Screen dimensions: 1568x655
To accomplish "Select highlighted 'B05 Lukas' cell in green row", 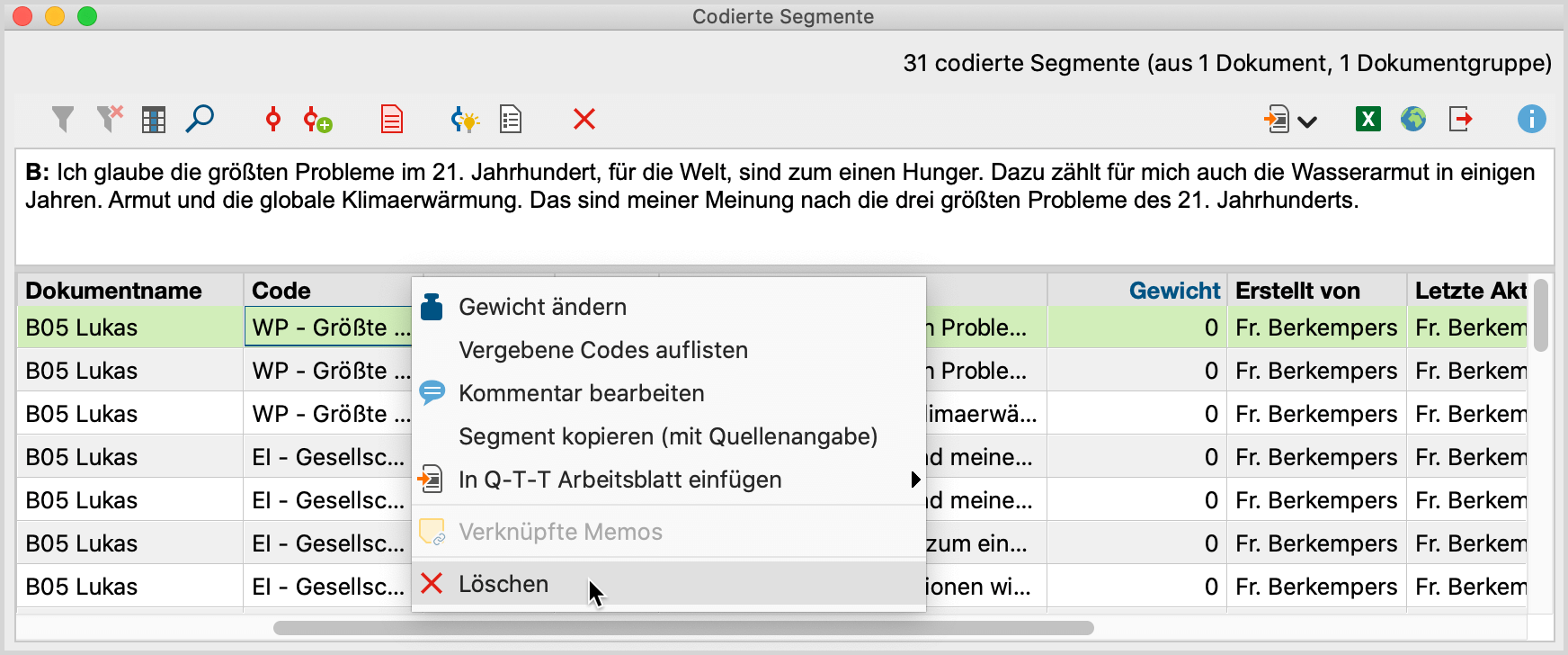I will pyautogui.click(x=130, y=327).
